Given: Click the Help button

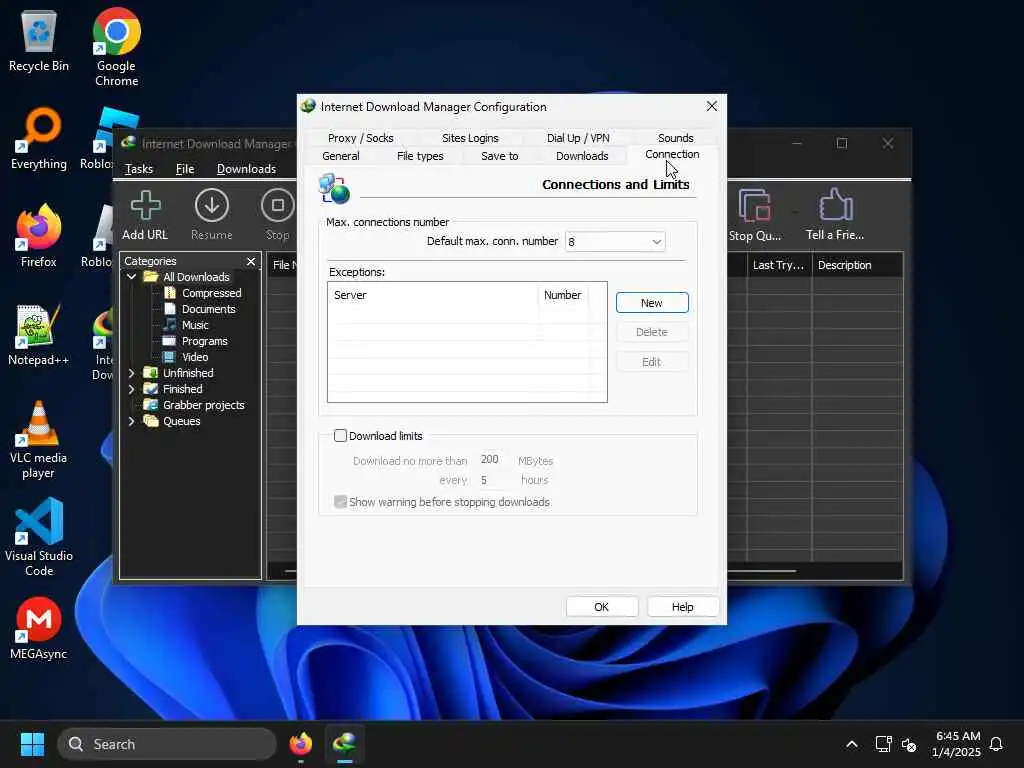Looking at the screenshot, I should click(x=682, y=607).
